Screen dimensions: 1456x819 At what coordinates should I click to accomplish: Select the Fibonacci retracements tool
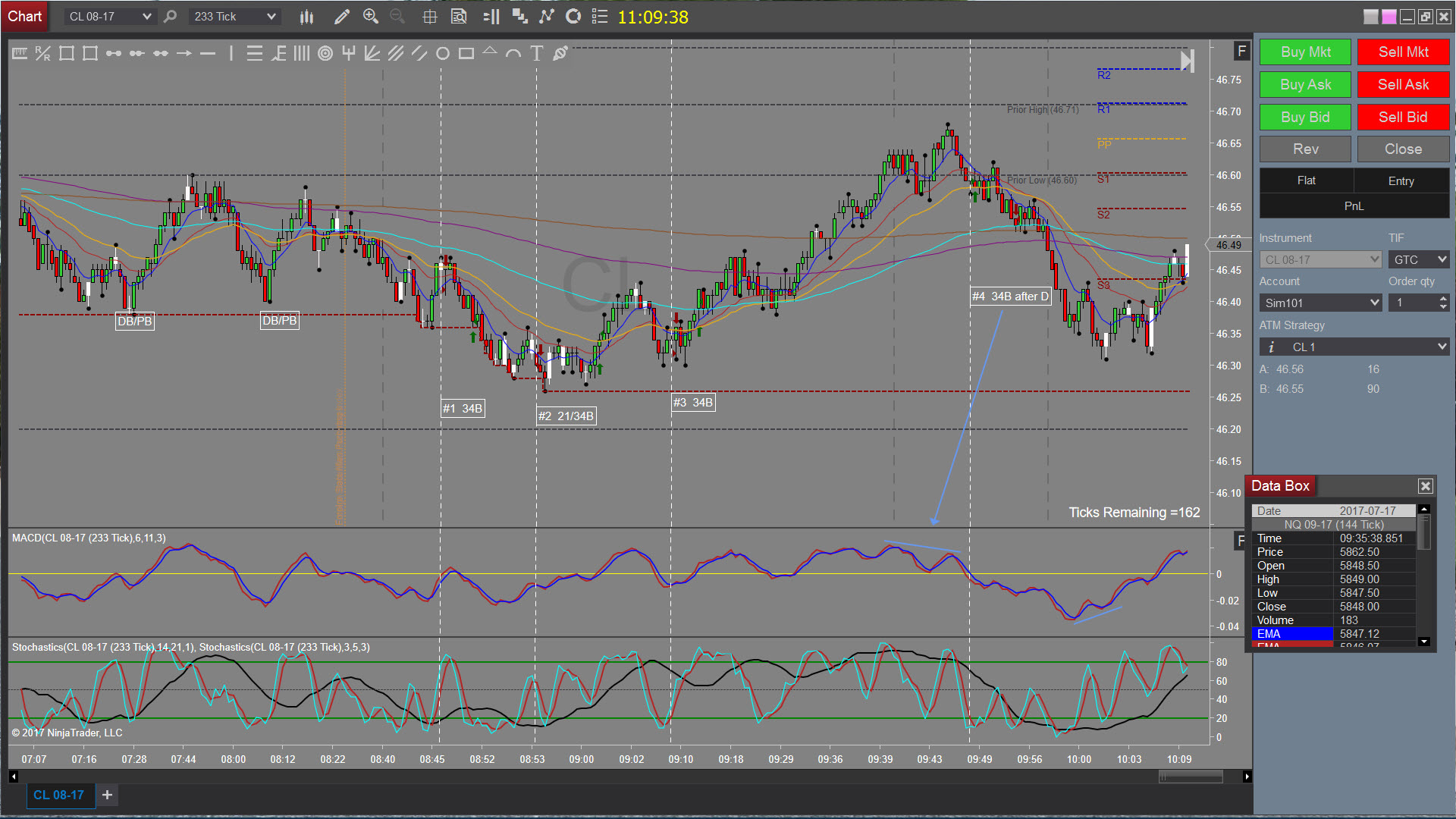(255, 53)
